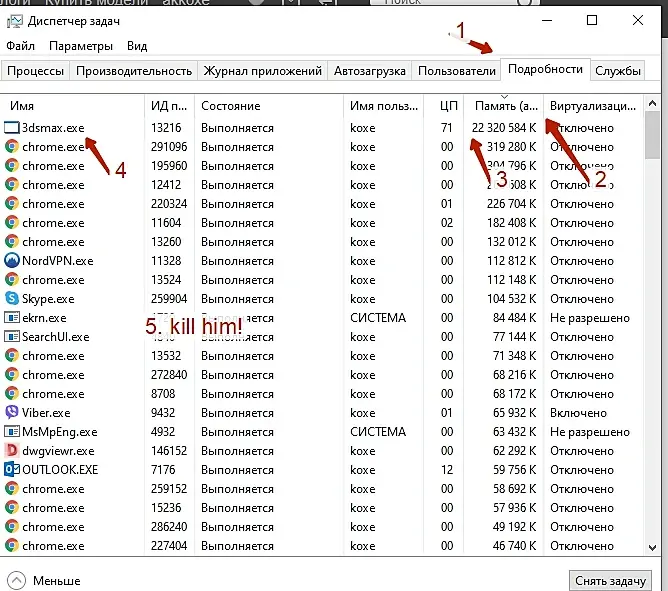Screen dimensions: 668x591
Task: Click the SearchUI.exe process icon
Action: point(12,336)
